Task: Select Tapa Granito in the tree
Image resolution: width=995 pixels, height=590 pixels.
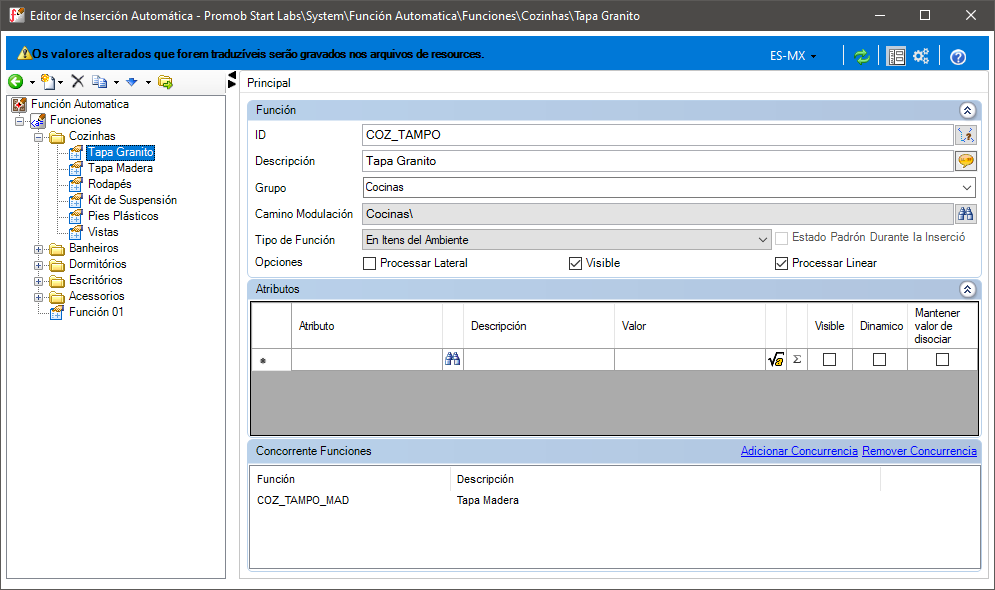Action: (121, 152)
